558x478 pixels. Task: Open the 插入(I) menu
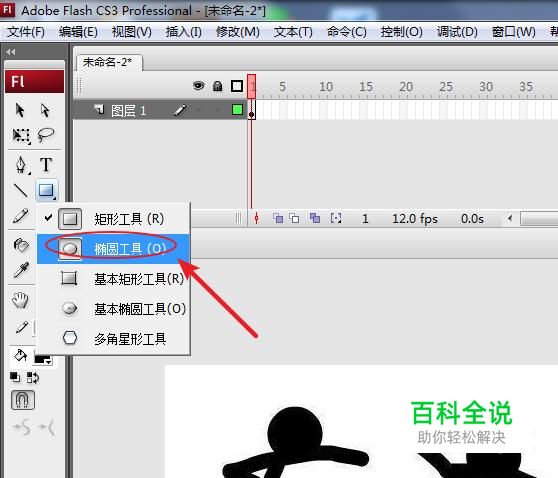[x=183, y=32]
